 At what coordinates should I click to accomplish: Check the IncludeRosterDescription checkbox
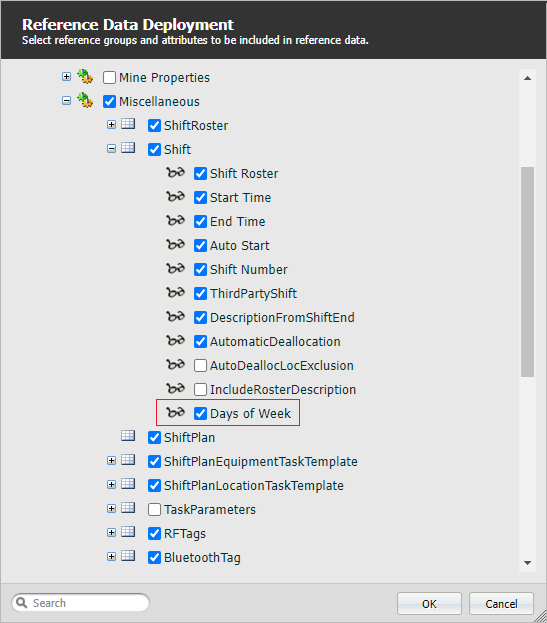click(200, 389)
